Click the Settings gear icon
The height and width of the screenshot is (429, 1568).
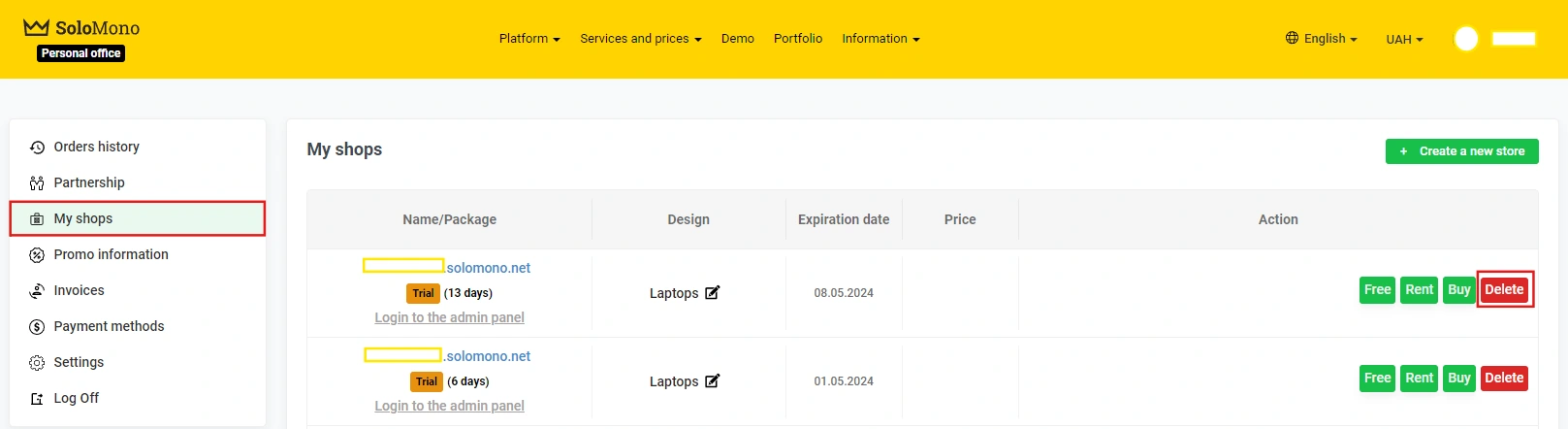[x=37, y=363]
